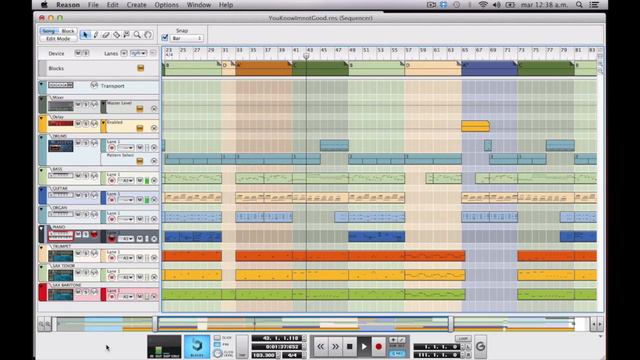Open Trumpet Lane 1 dropdown
640x360 pixels.
coord(126,258)
